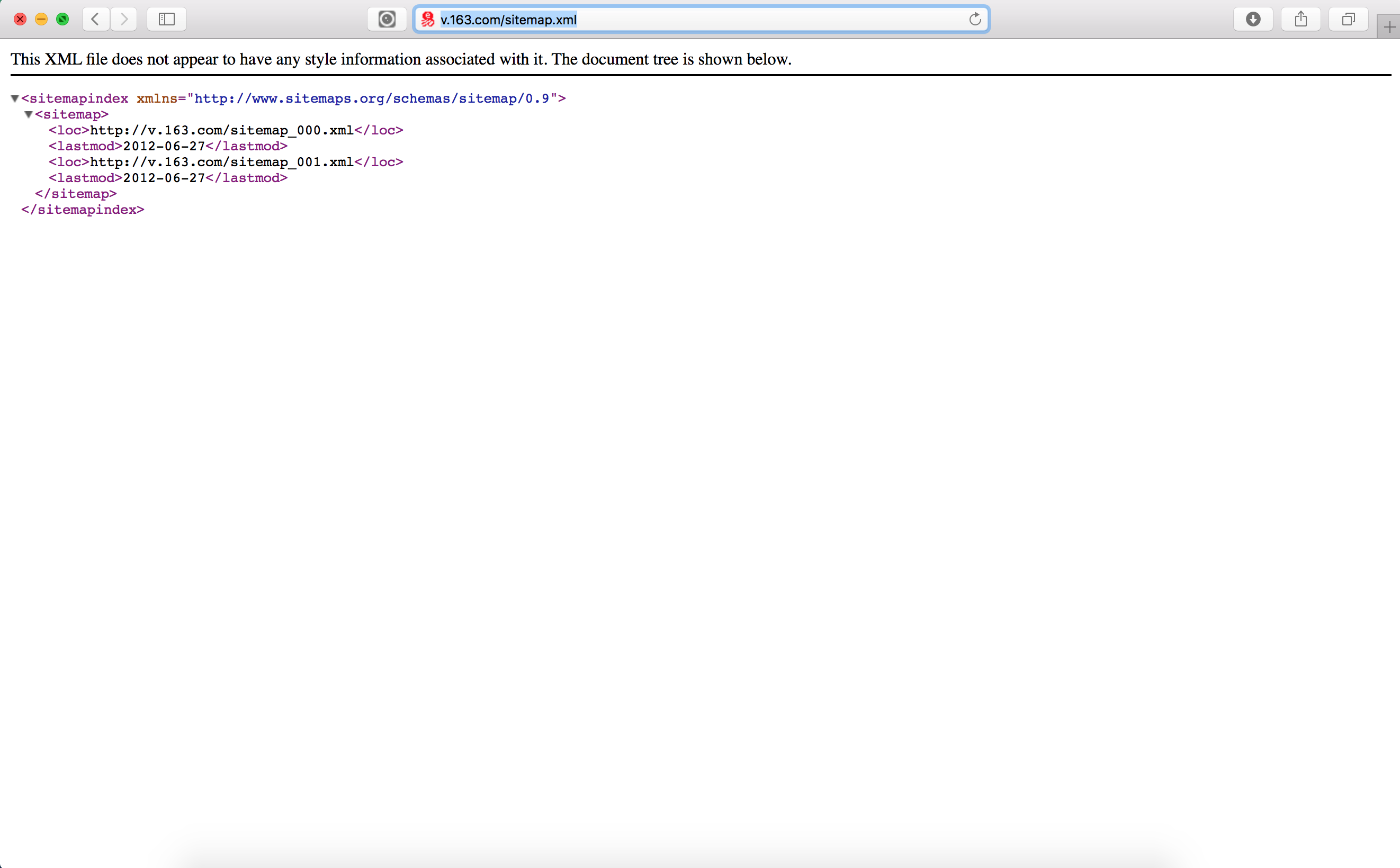Reload the page with refresh icon
The width and height of the screenshot is (1400, 868).
click(x=974, y=20)
